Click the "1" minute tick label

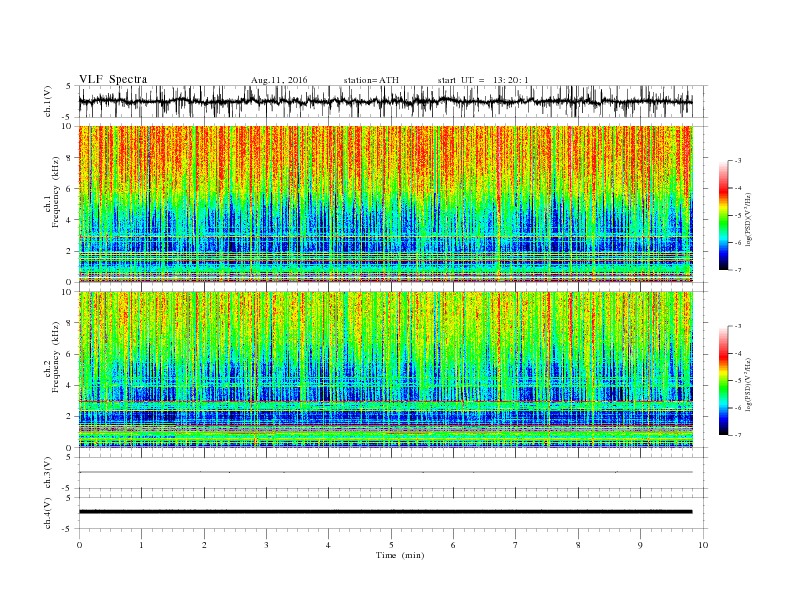[x=141, y=545]
